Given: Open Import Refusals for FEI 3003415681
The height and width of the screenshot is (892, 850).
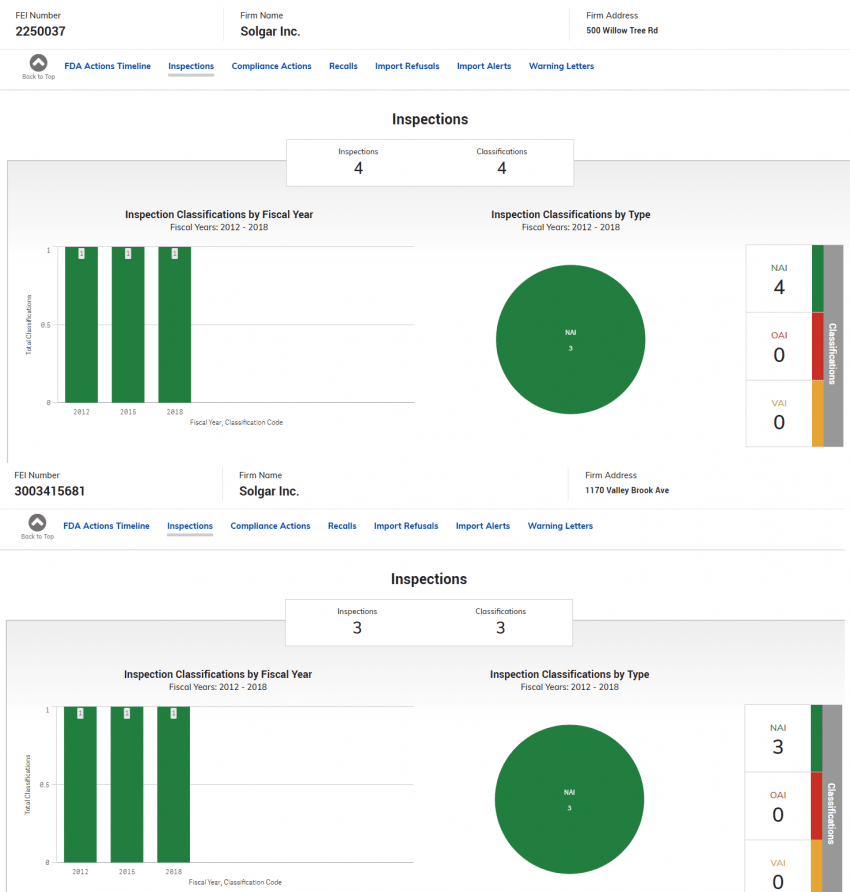Looking at the screenshot, I should pos(406,526).
